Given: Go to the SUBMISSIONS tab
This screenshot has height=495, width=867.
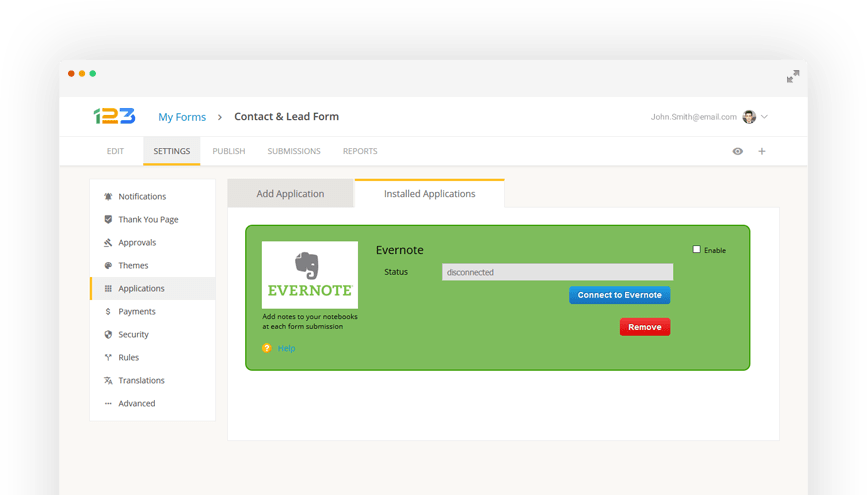Looking at the screenshot, I should tap(294, 151).
